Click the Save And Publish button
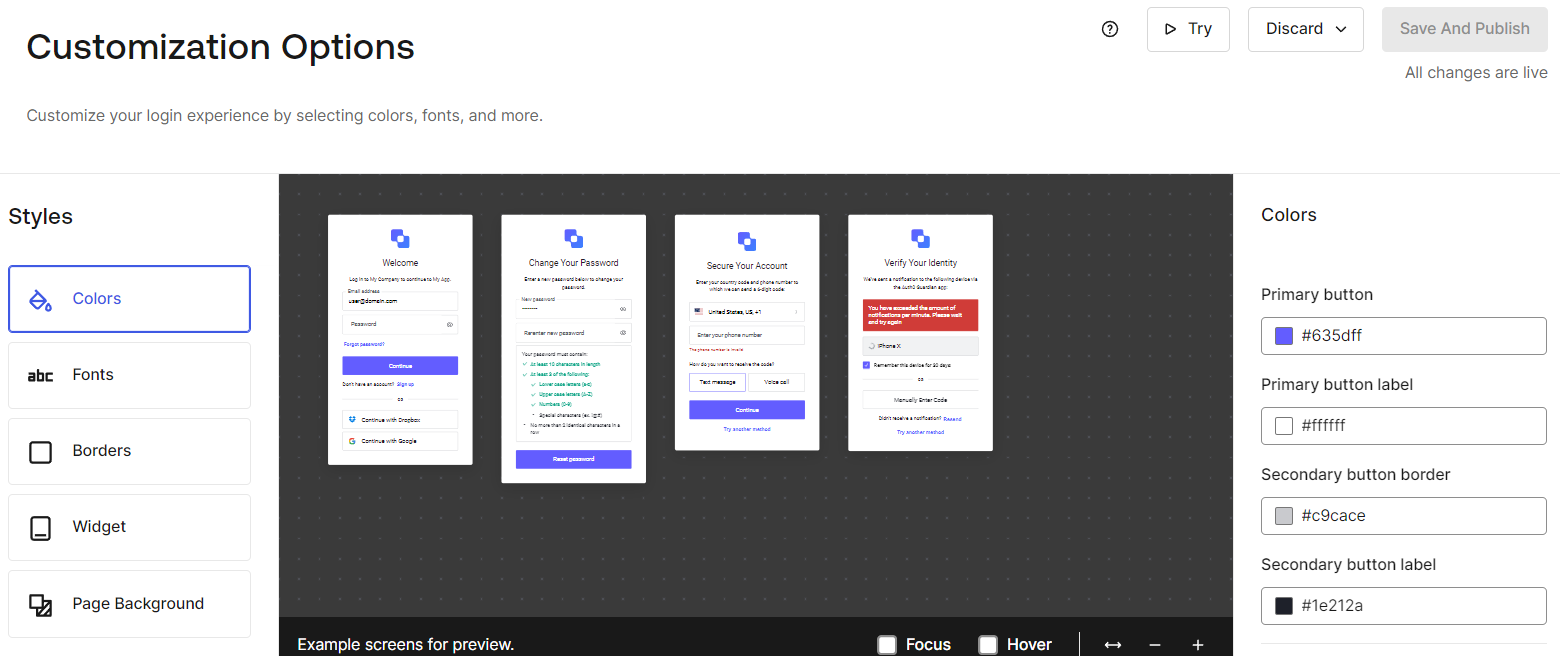 (1464, 29)
